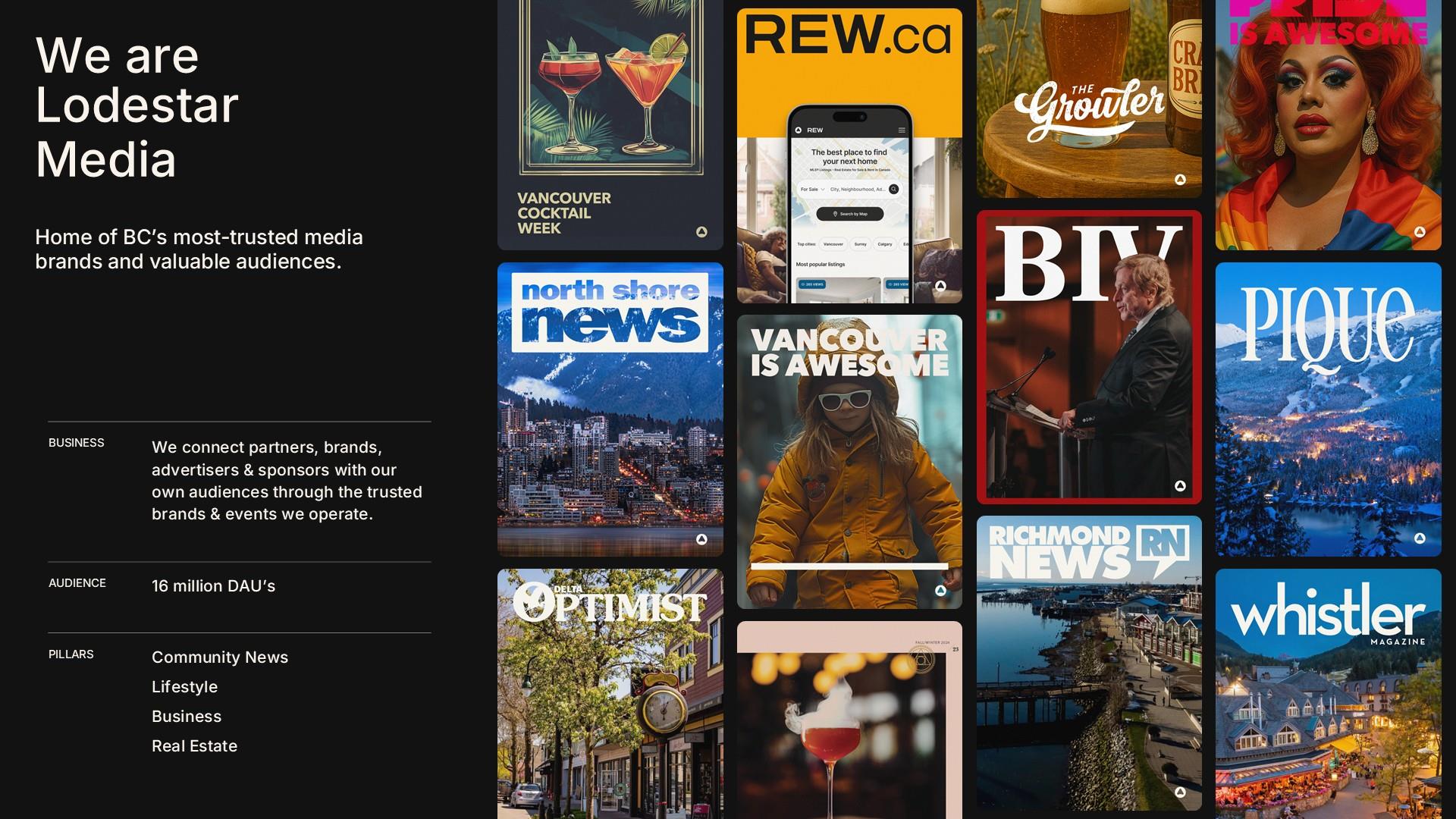Click the Real Estate pillar text
This screenshot has width=1456, height=819.
coord(194,746)
